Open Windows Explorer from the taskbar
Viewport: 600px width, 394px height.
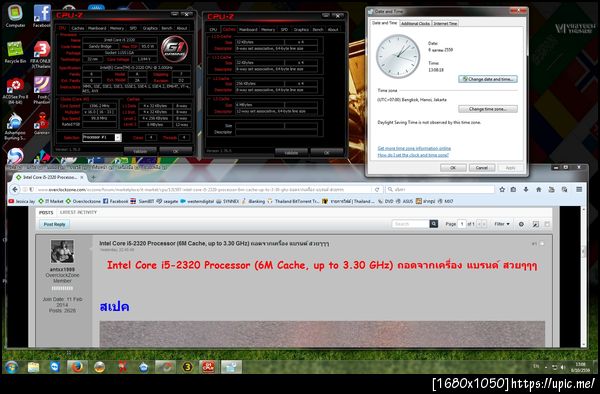coord(33,367)
